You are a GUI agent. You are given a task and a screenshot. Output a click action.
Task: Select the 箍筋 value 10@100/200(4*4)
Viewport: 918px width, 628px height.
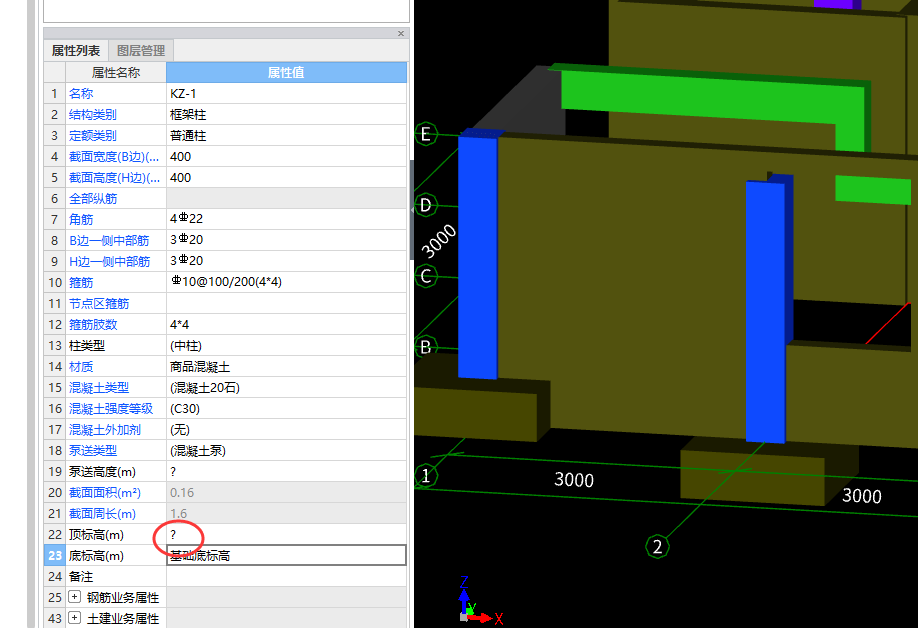pos(286,282)
